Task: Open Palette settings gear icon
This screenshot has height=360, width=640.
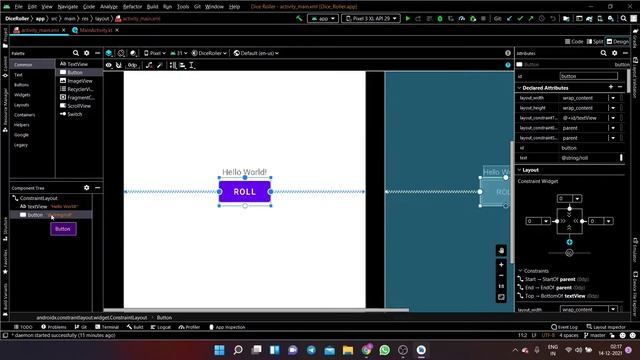Action: pyautogui.click(x=87, y=53)
